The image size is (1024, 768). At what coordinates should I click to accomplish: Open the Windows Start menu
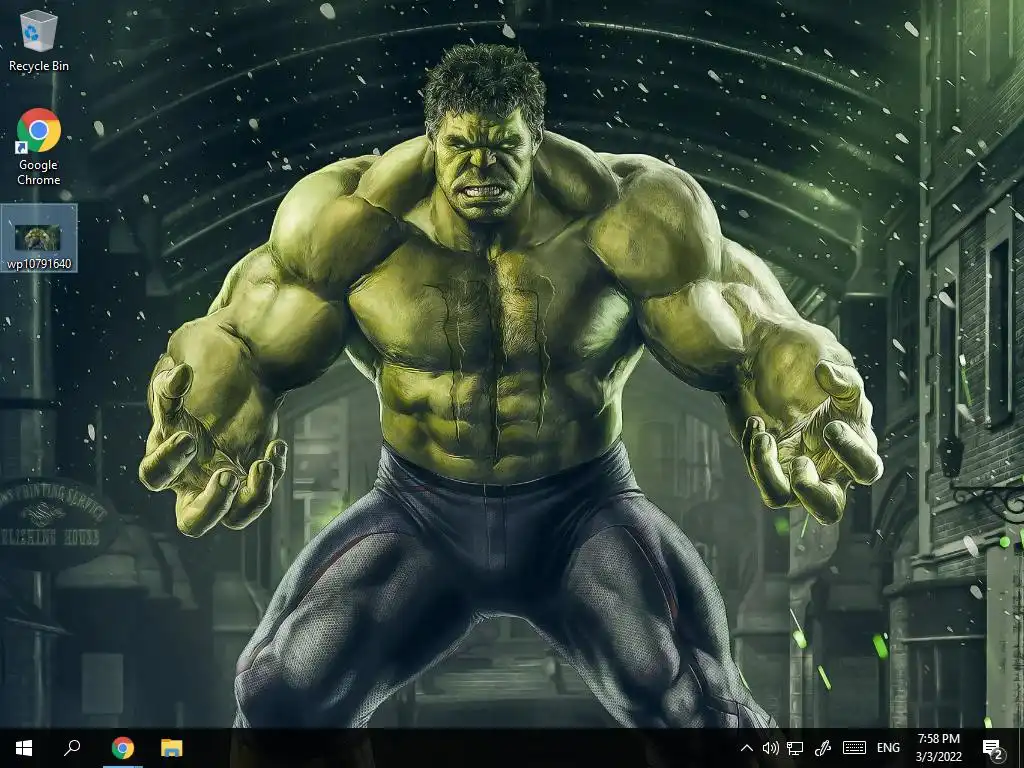(24, 748)
